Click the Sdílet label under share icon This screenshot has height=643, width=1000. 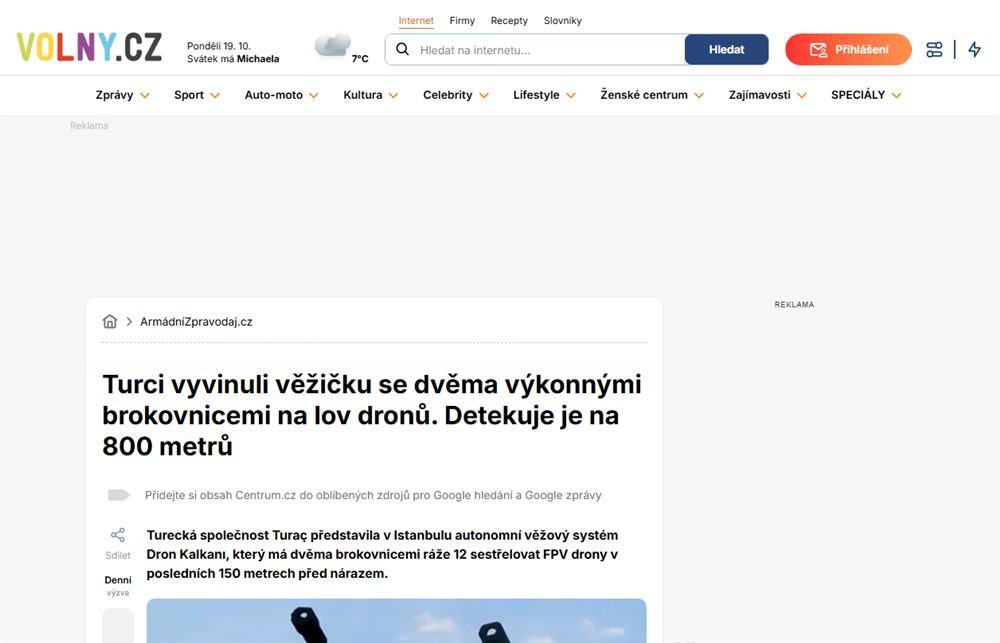pos(118,555)
